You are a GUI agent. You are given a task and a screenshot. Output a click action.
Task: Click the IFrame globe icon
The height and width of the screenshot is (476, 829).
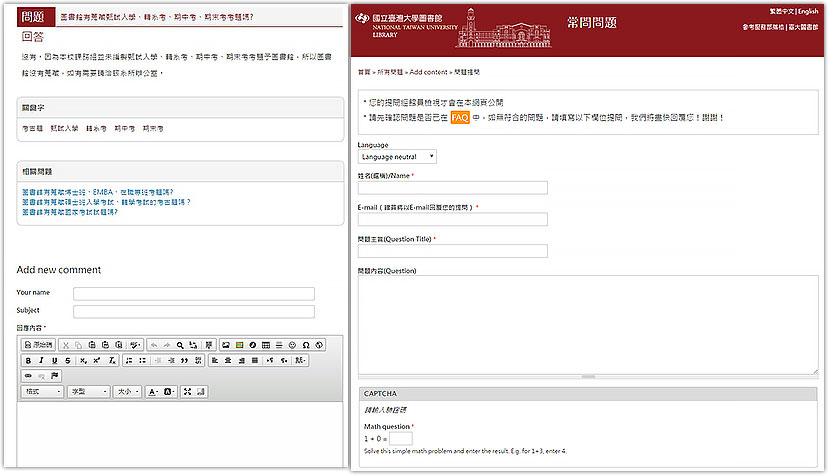[x=319, y=345]
